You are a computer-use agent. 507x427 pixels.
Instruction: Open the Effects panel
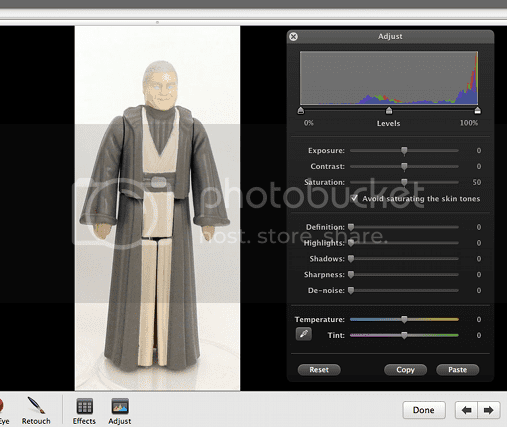tap(84, 411)
